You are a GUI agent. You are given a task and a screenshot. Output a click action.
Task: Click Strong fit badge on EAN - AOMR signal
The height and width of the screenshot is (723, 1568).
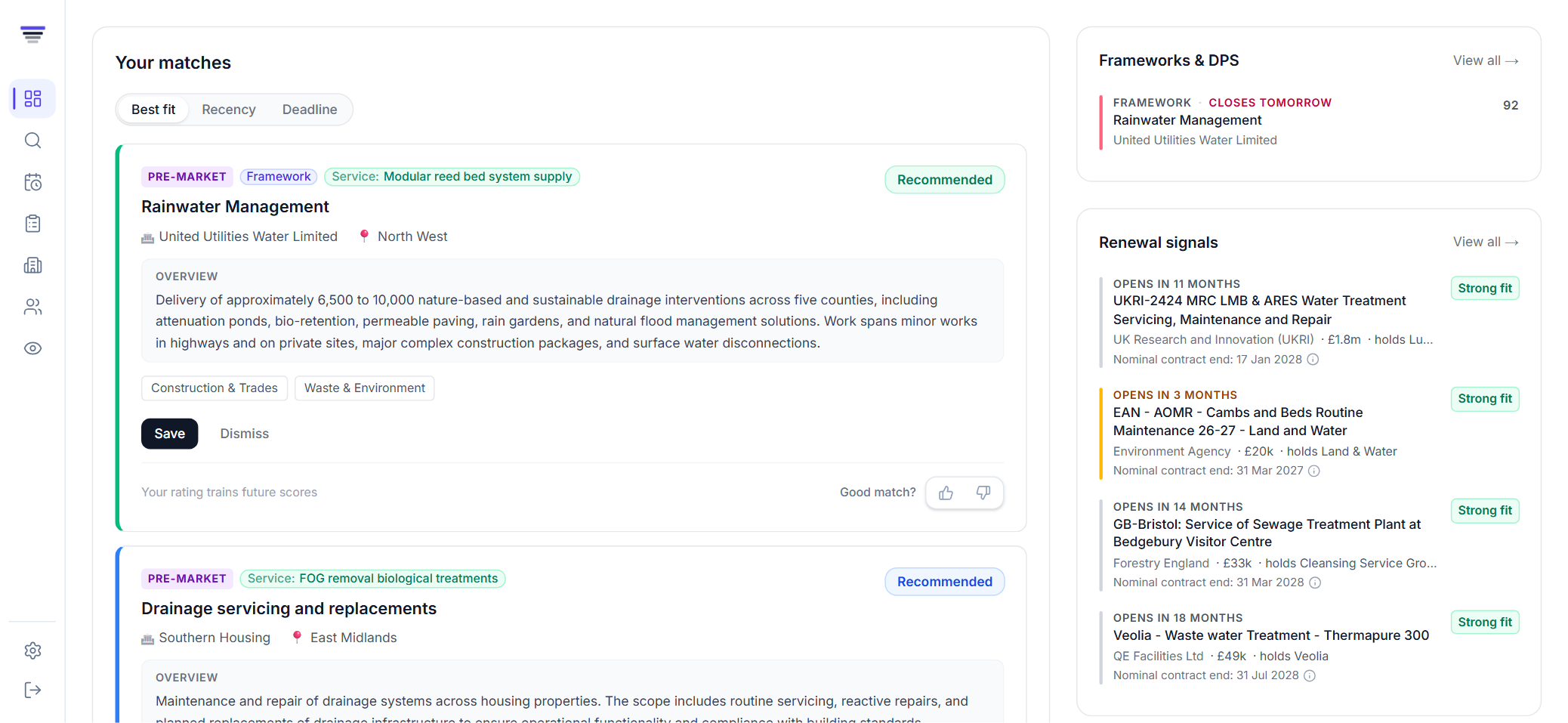click(1485, 398)
